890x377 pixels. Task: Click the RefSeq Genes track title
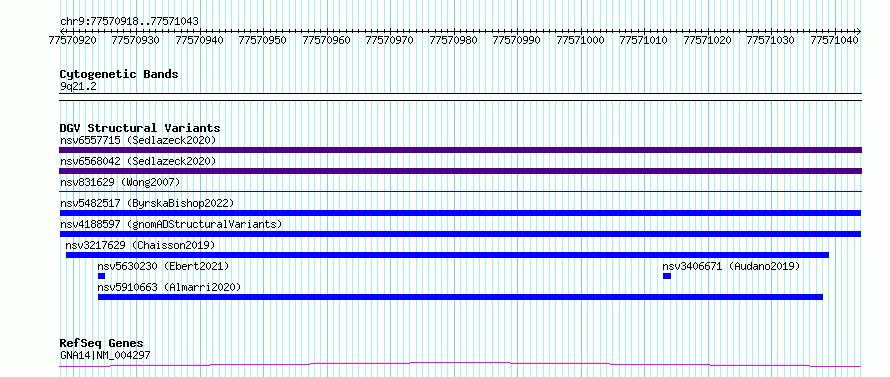(102, 344)
